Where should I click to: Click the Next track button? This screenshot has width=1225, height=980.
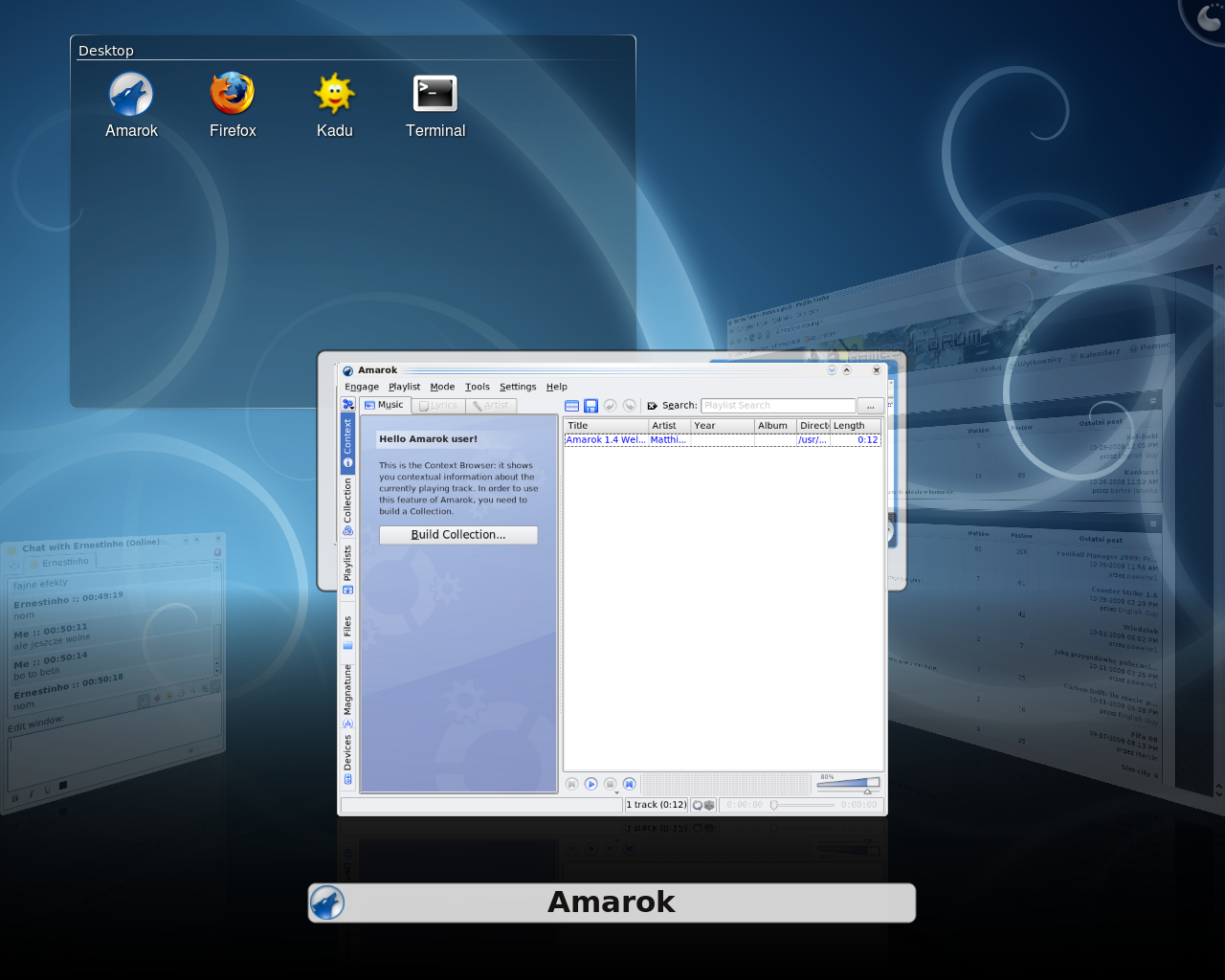coord(629,784)
